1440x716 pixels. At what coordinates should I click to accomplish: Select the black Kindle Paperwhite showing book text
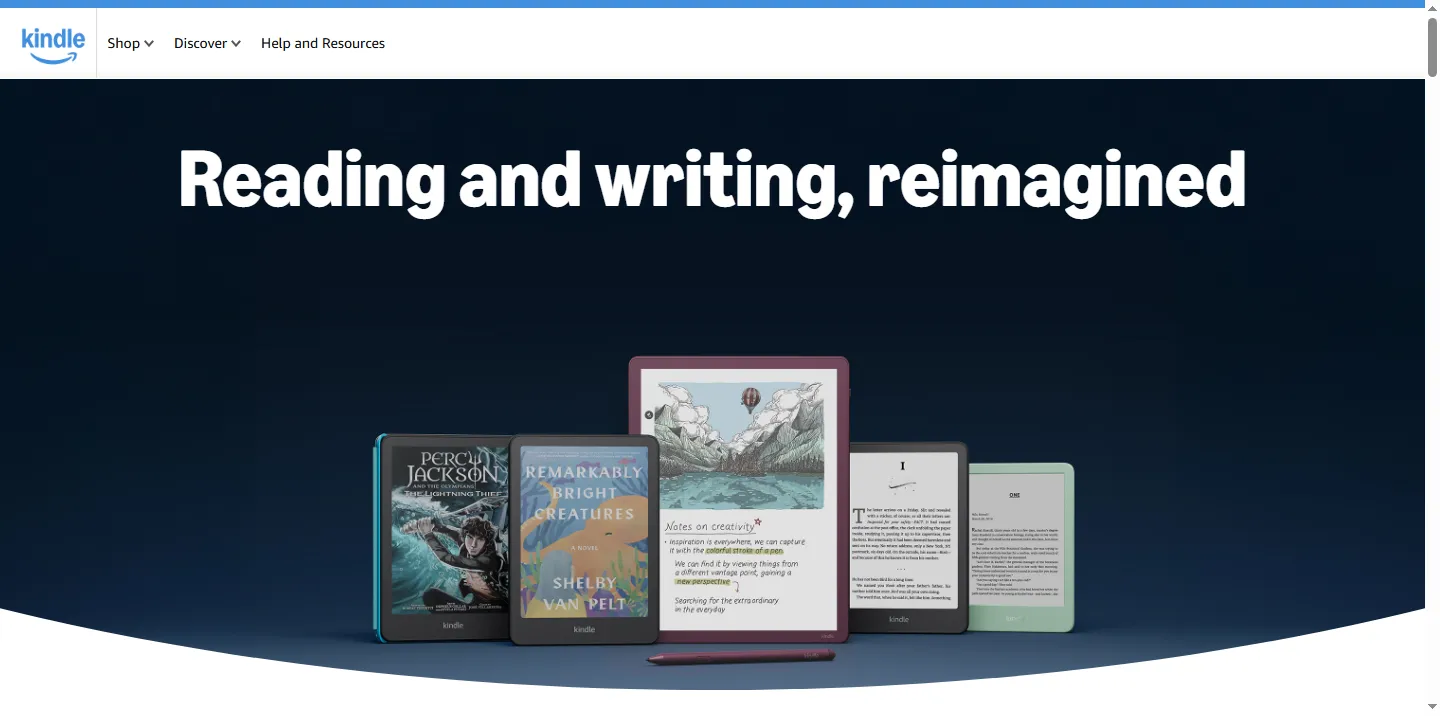pos(908,537)
